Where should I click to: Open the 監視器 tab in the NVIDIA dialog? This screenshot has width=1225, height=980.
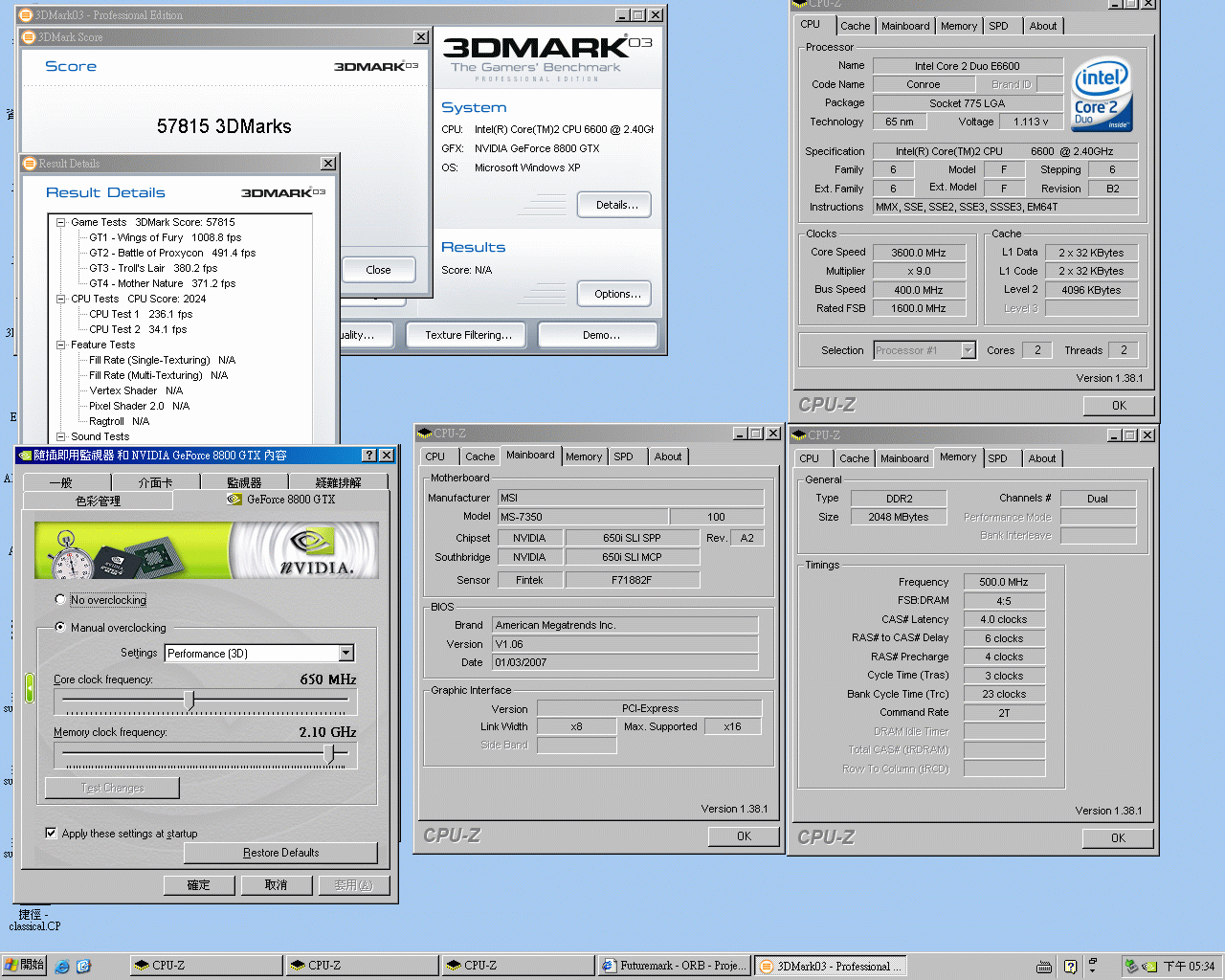point(244,482)
